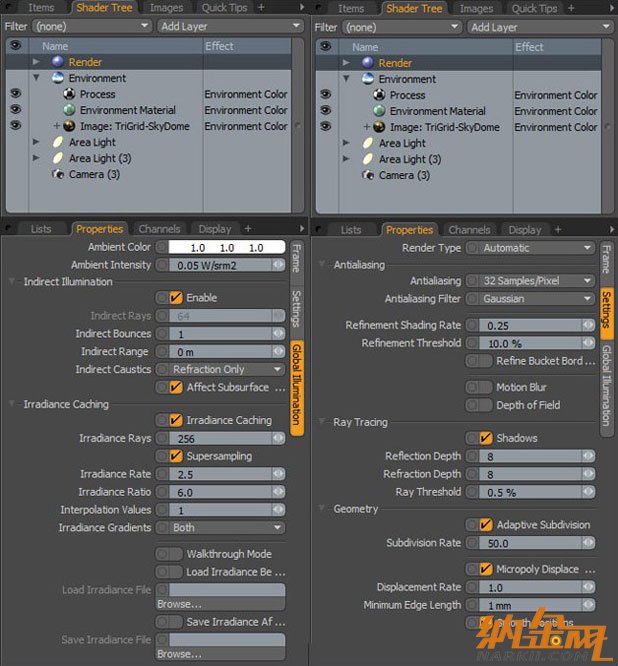Click the Process icon in right Shader Tree
618x666 pixels.
coord(379,95)
